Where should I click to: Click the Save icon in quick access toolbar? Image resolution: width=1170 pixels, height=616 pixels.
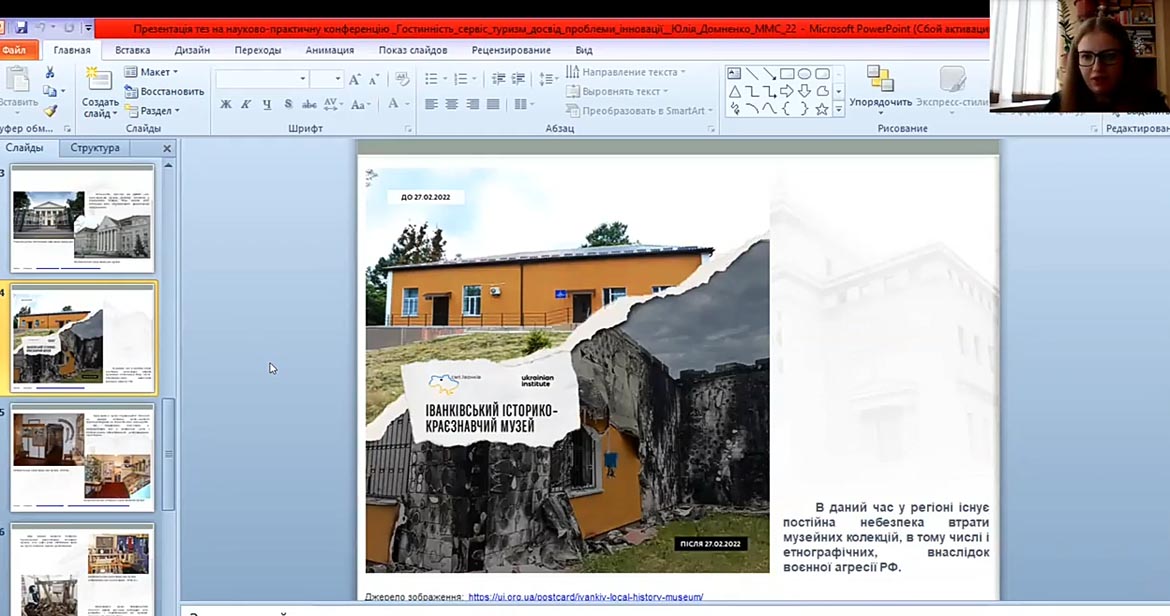[21, 28]
